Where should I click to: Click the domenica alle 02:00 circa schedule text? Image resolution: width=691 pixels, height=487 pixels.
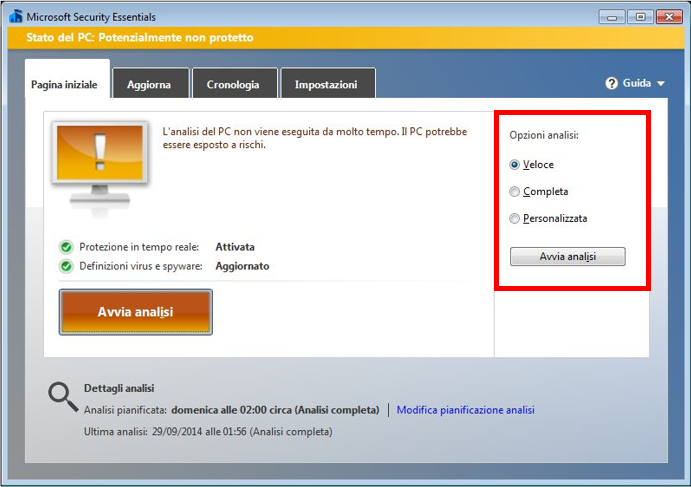[x=275, y=410]
